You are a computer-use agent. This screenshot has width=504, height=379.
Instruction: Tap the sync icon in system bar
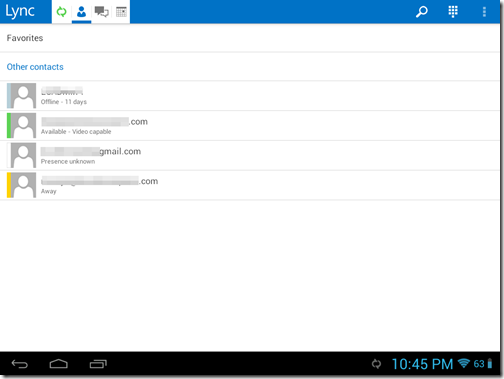pyautogui.click(x=376, y=364)
